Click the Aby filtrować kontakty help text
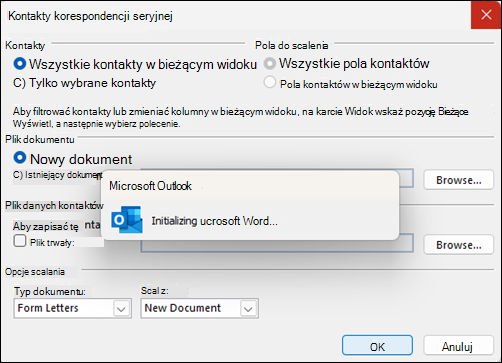The width and height of the screenshot is (502, 363). (241, 118)
